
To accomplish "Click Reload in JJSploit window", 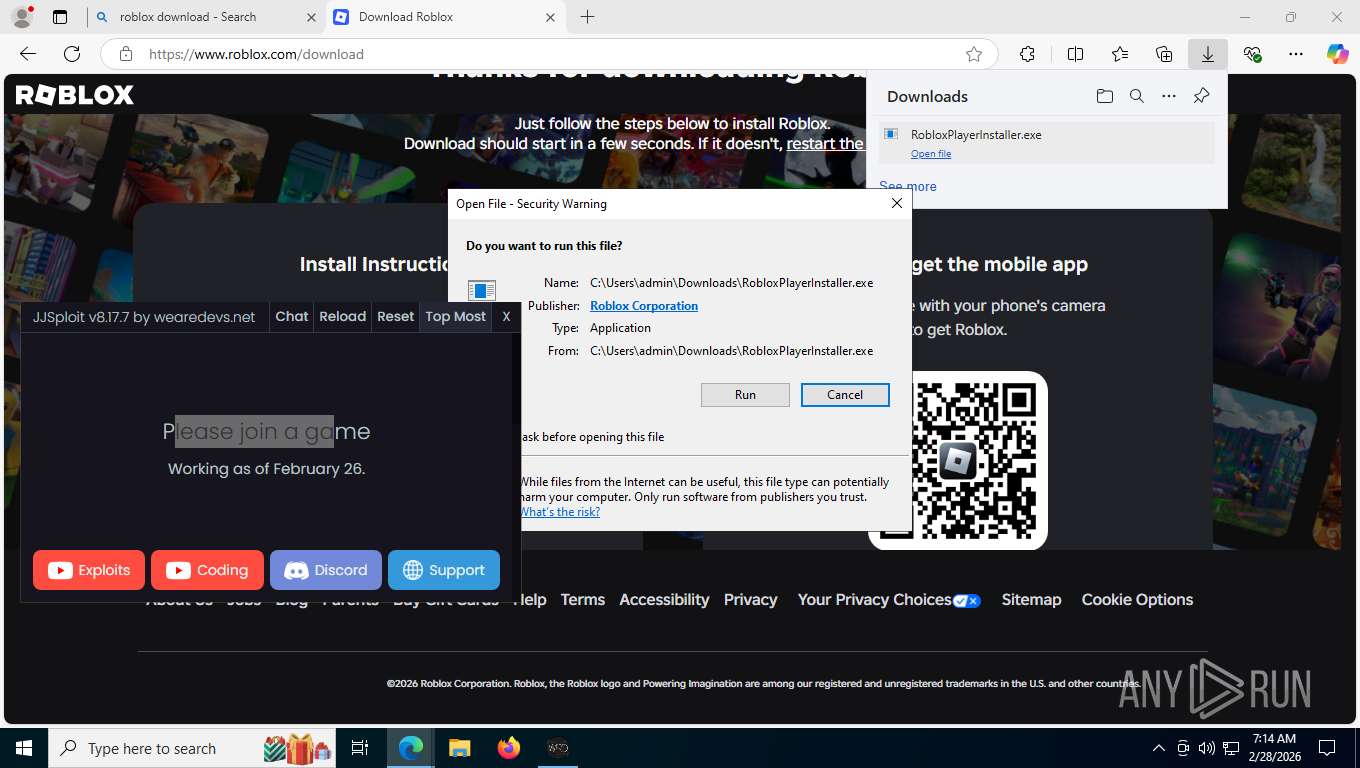I will tap(343, 316).
